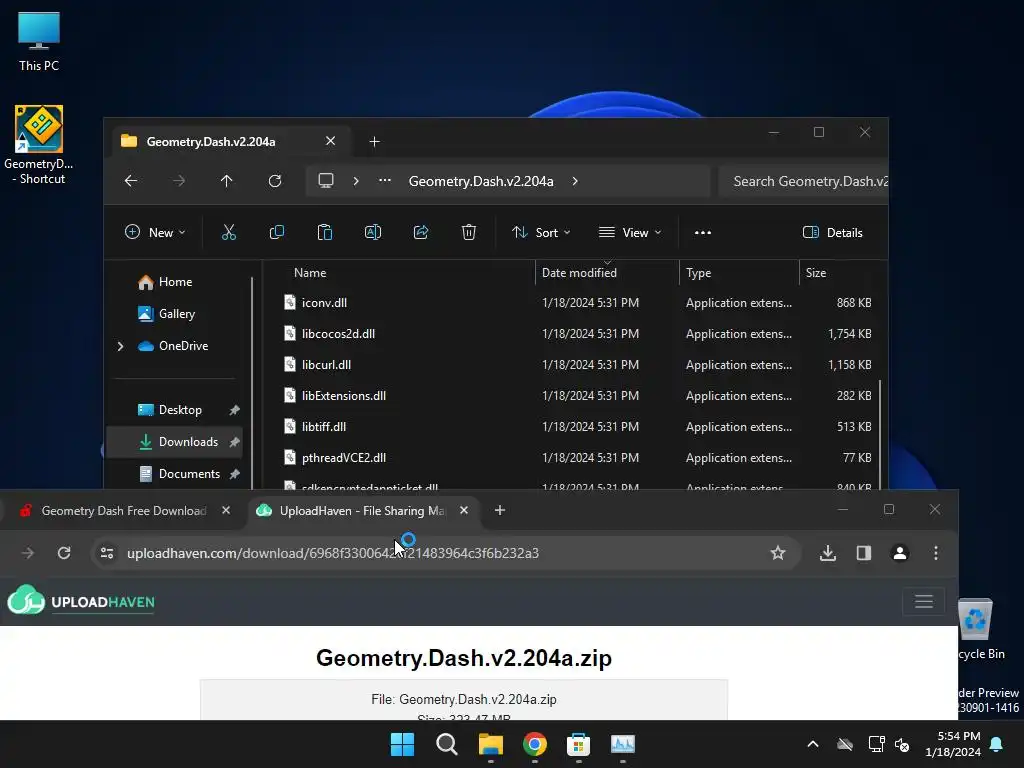The width and height of the screenshot is (1024, 768).
Task: Click the Rename icon in Explorer toolbar
Action: pos(373,232)
